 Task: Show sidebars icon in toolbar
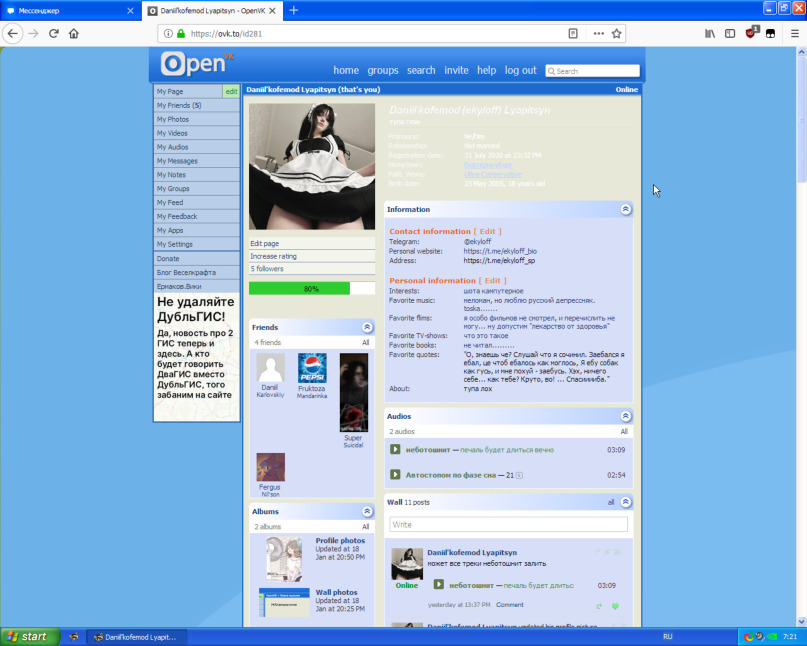(730, 33)
